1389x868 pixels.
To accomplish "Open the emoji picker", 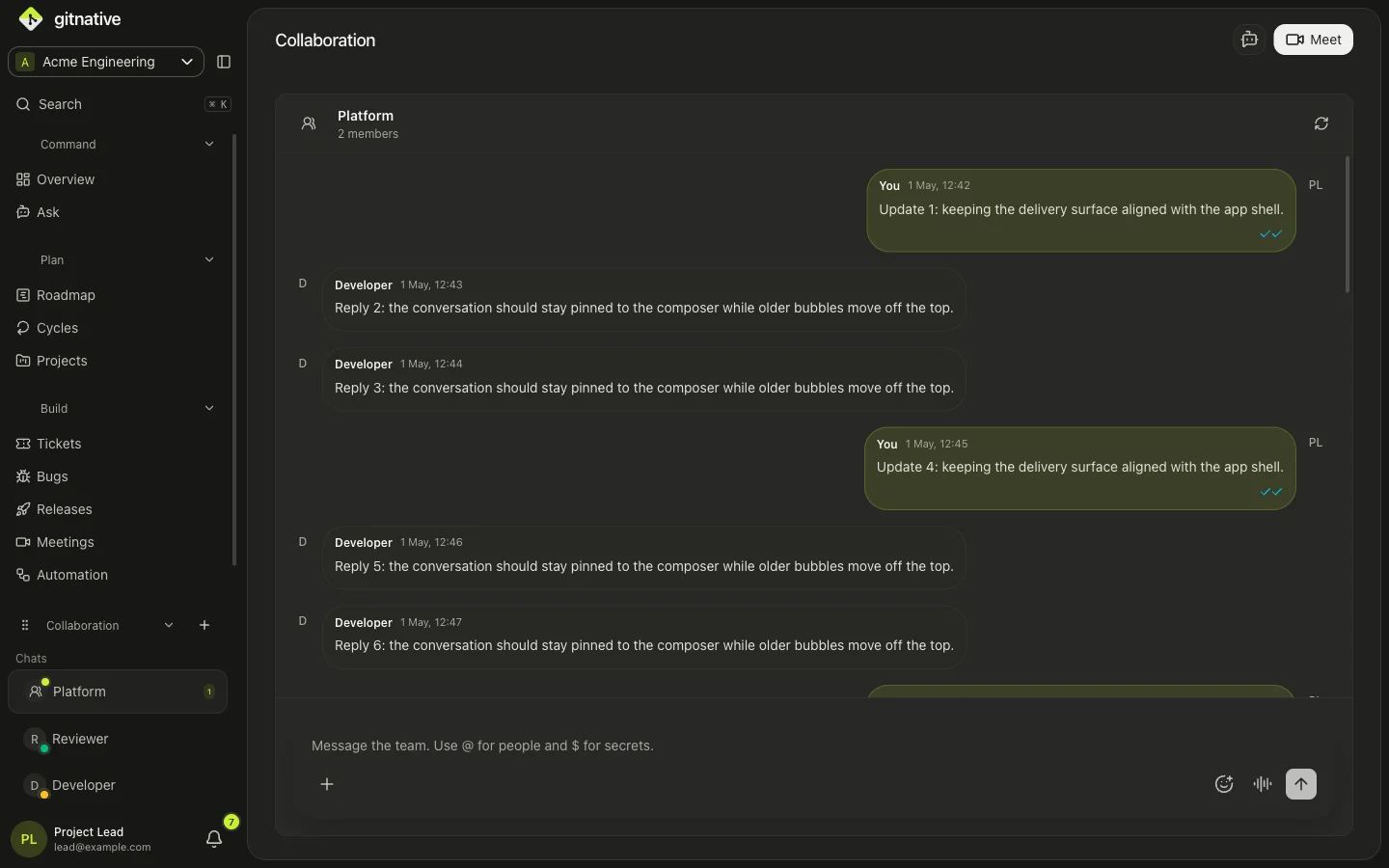I will (1224, 784).
